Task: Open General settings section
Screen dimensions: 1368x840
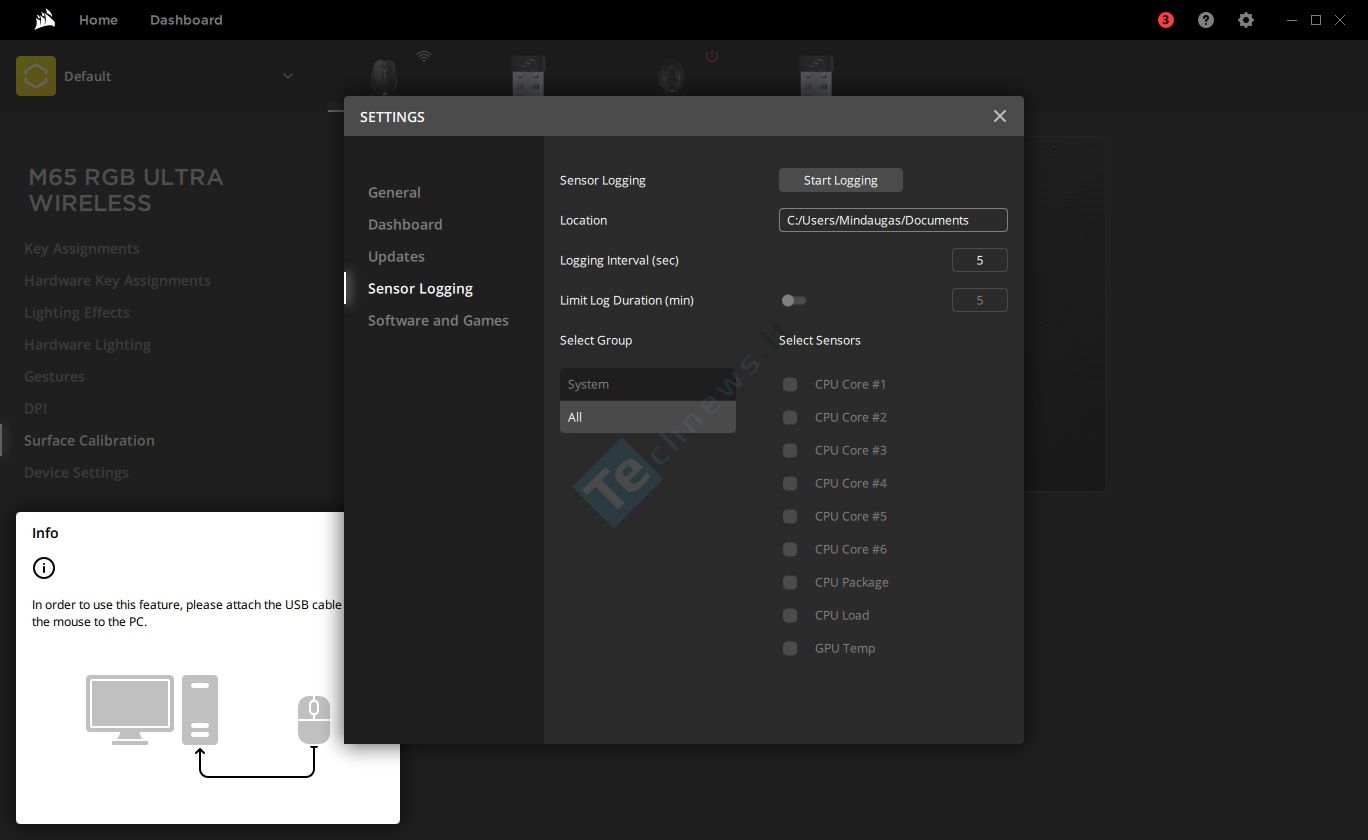Action: click(394, 192)
